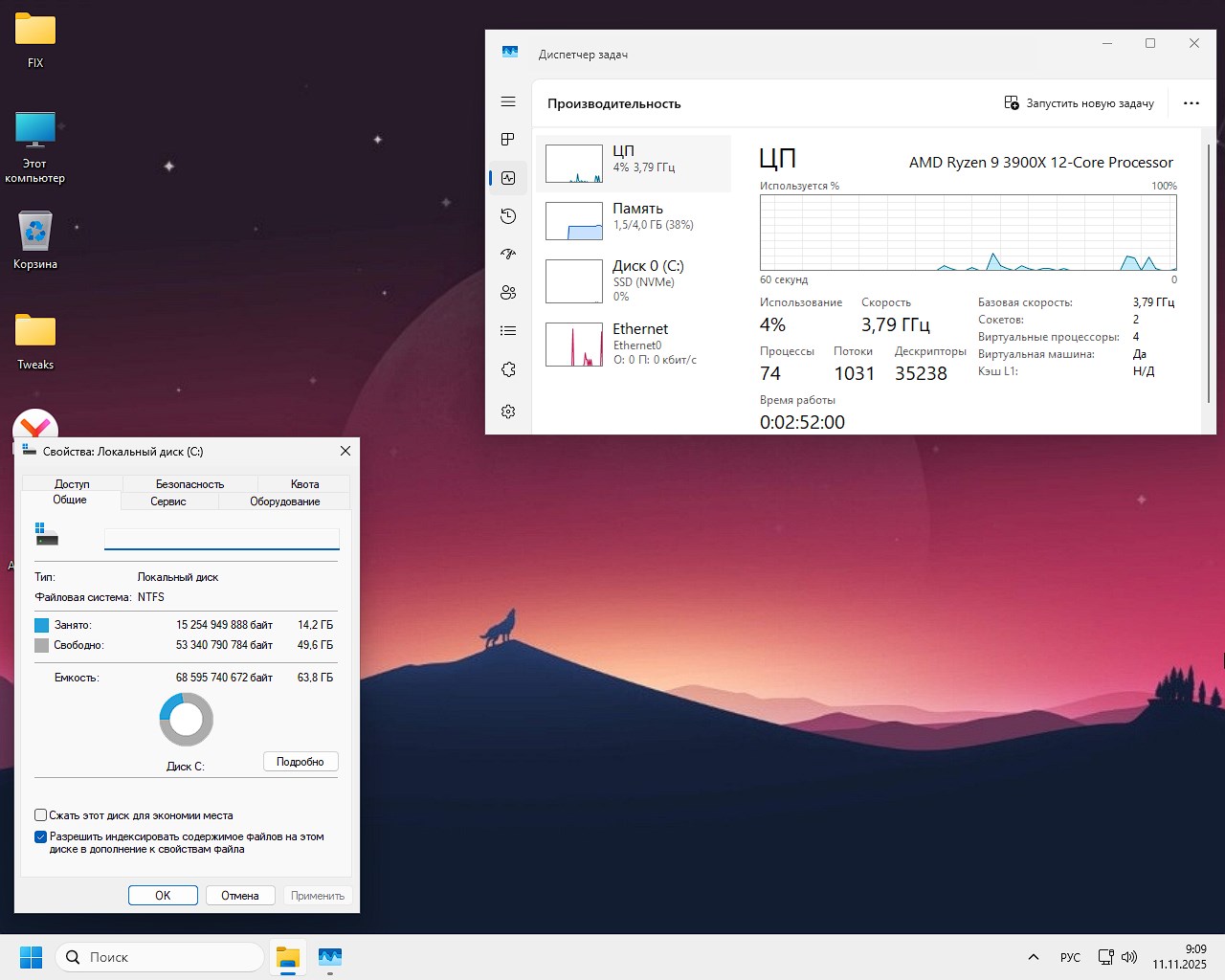Open Startup apps section
This screenshot has width=1225, height=980.
point(508,254)
